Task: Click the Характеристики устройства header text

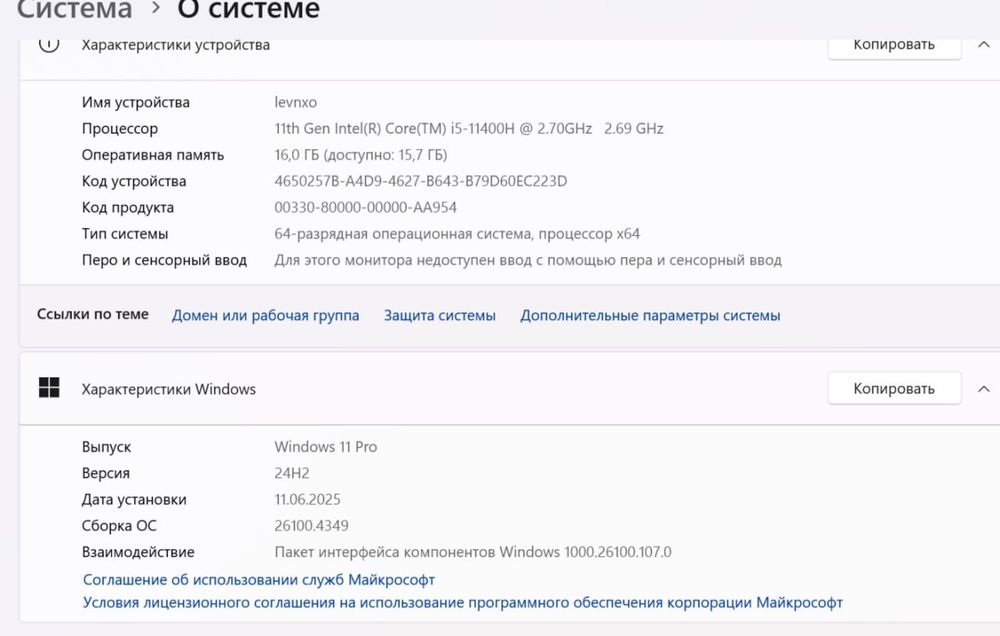Action: coord(175,45)
